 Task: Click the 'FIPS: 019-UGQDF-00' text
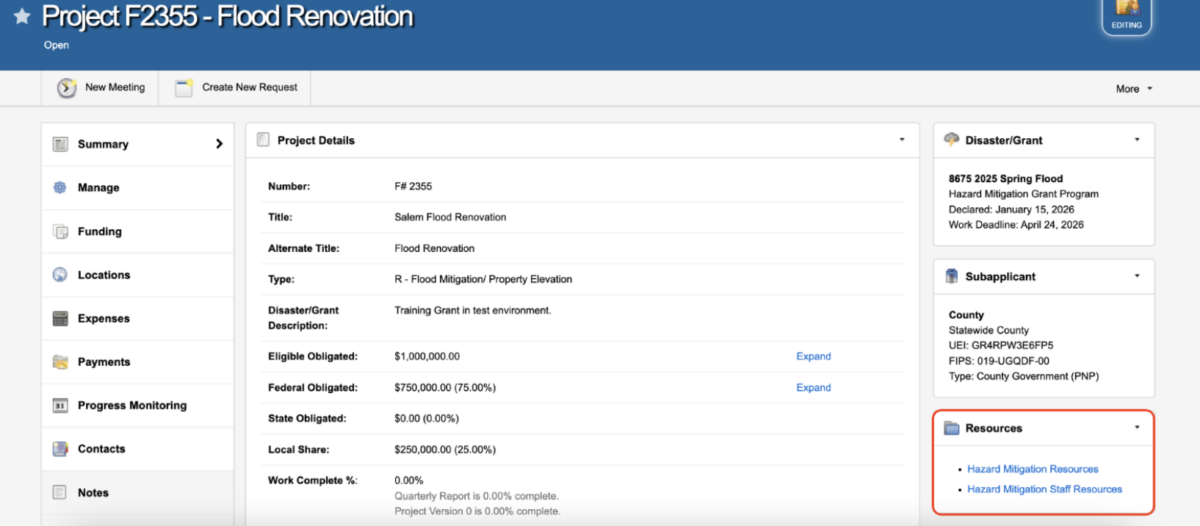(1001, 360)
